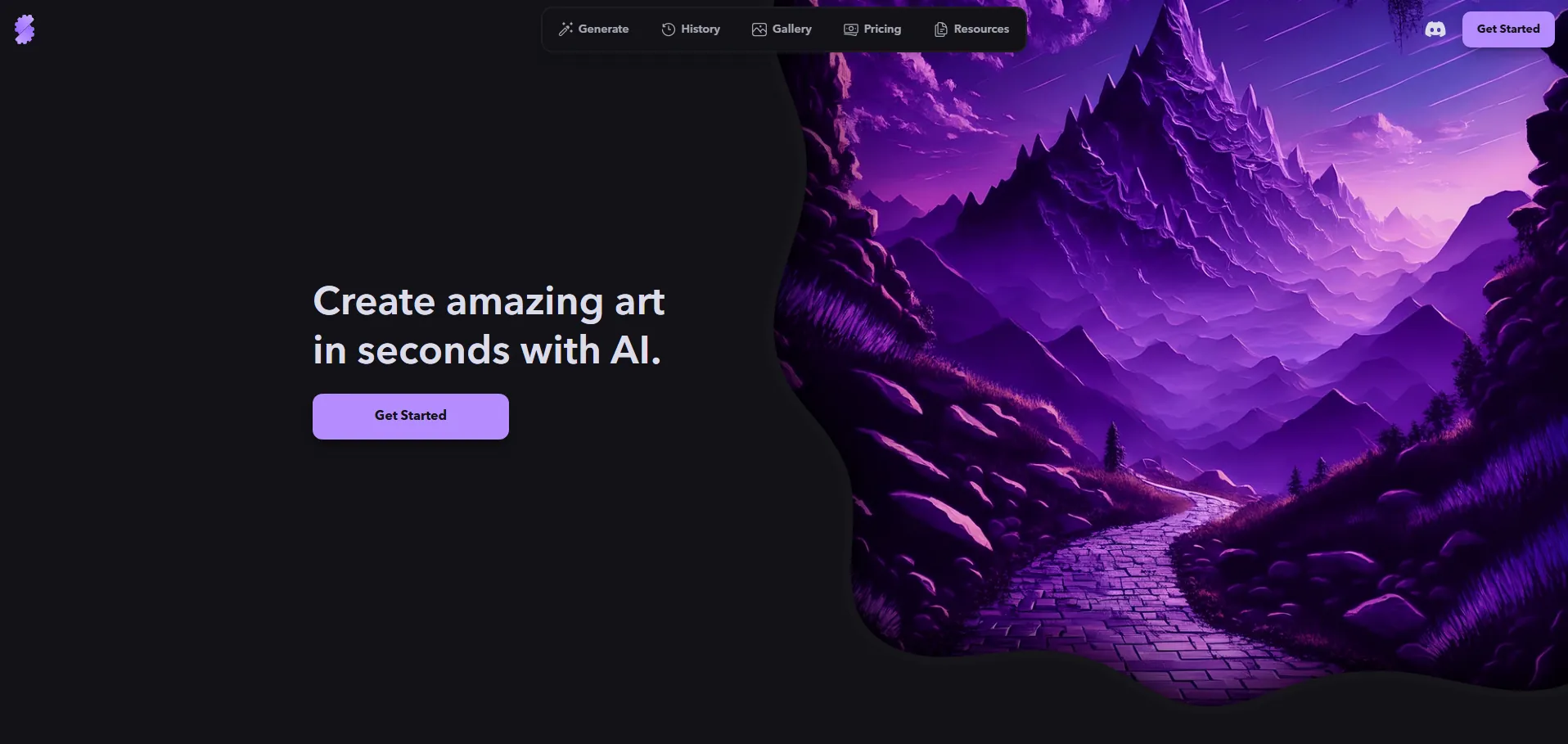This screenshot has width=1568, height=744.
Task: Click Get Started under the headline
Action: [x=411, y=417]
